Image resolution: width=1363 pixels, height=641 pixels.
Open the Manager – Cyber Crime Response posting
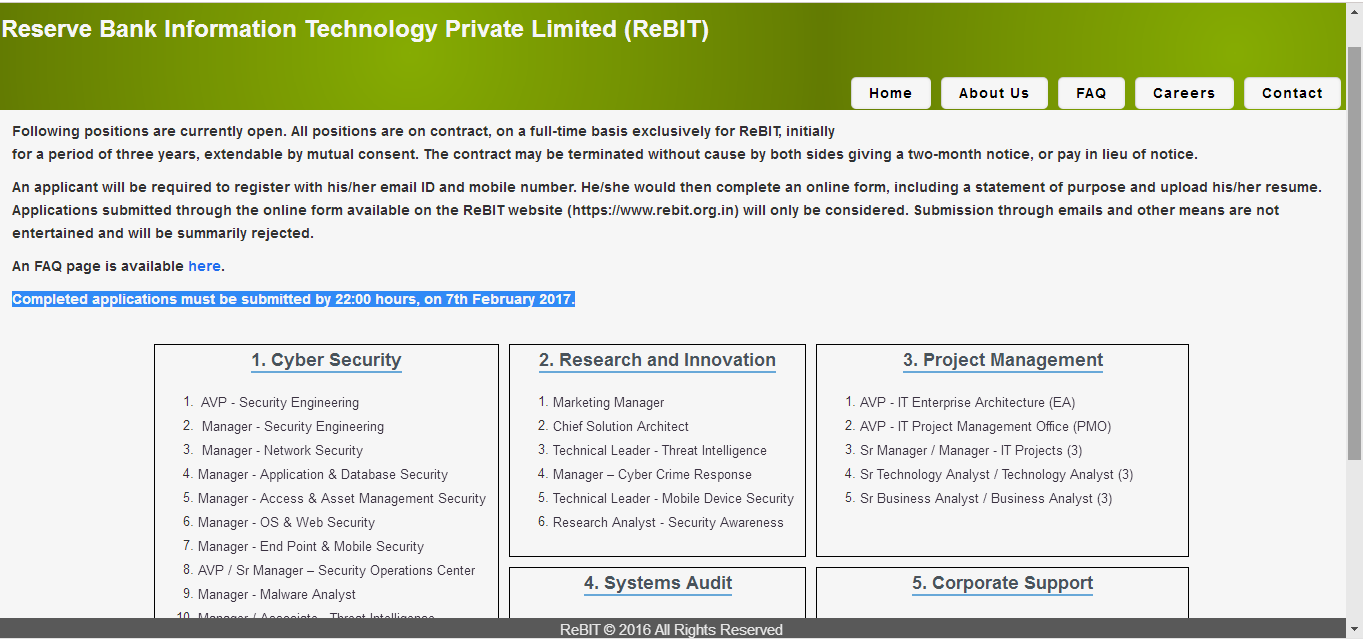pos(652,474)
